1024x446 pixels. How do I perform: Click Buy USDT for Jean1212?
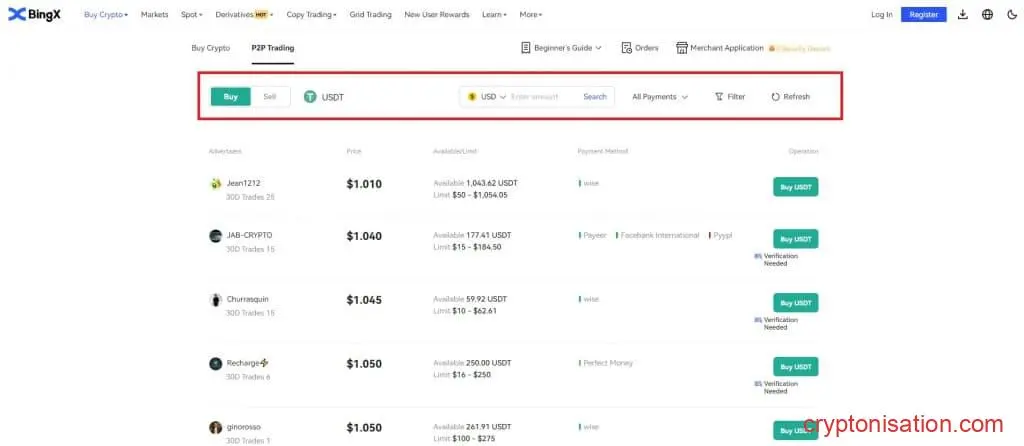(795, 187)
